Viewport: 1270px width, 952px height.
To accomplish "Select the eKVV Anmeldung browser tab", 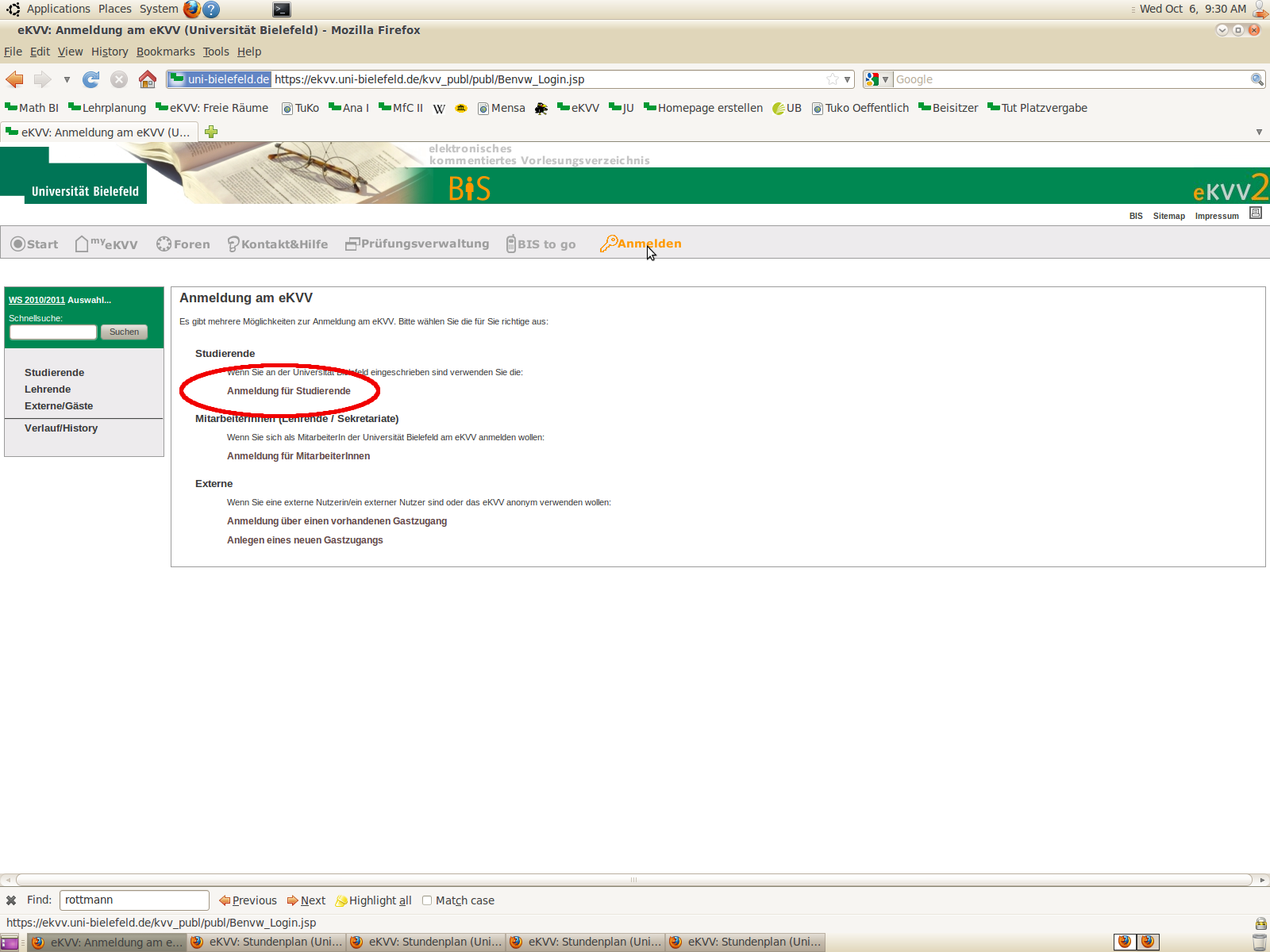I will (x=98, y=132).
